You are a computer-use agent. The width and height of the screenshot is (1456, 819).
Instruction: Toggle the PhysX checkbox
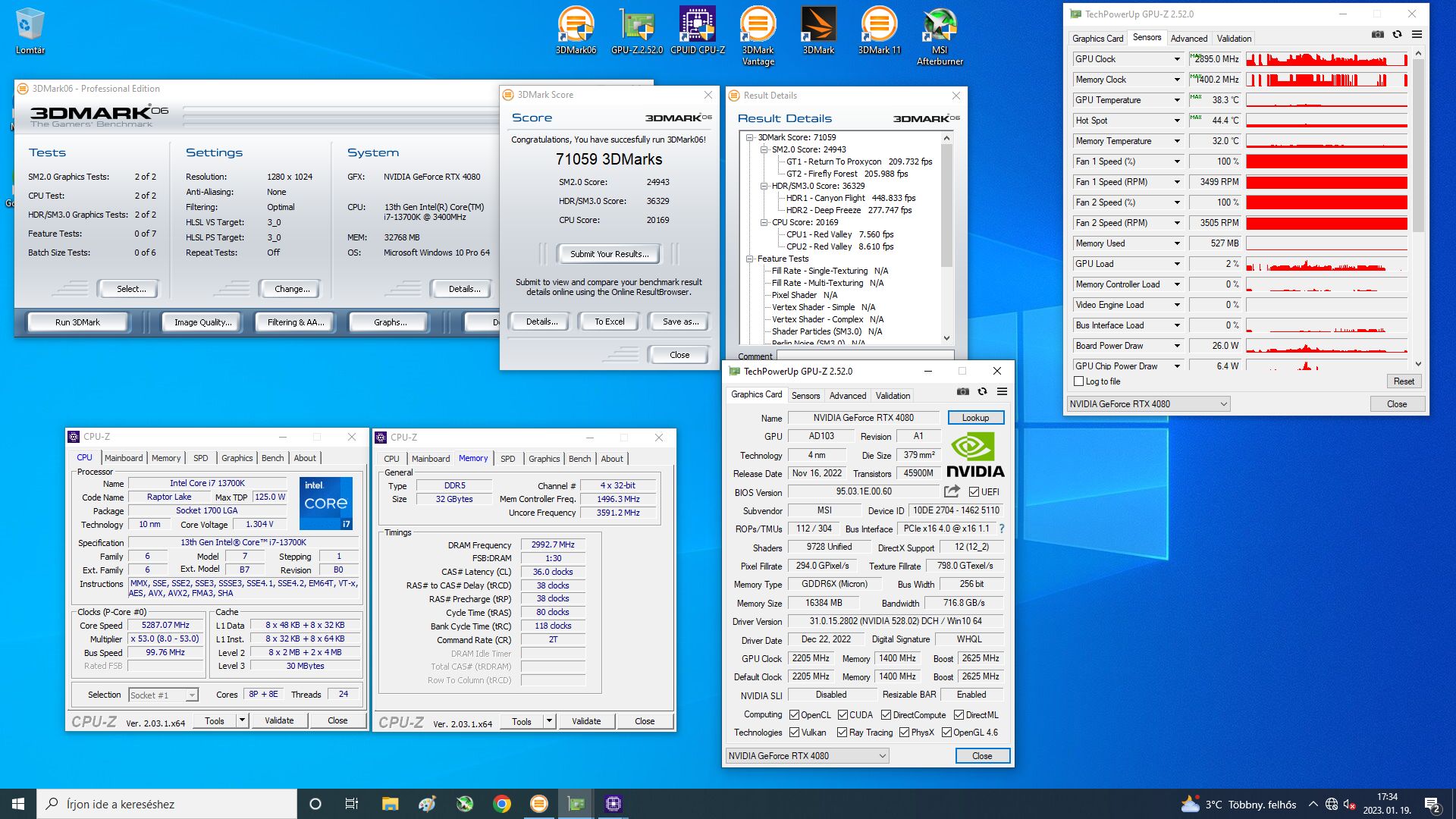click(x=904, y=733)
